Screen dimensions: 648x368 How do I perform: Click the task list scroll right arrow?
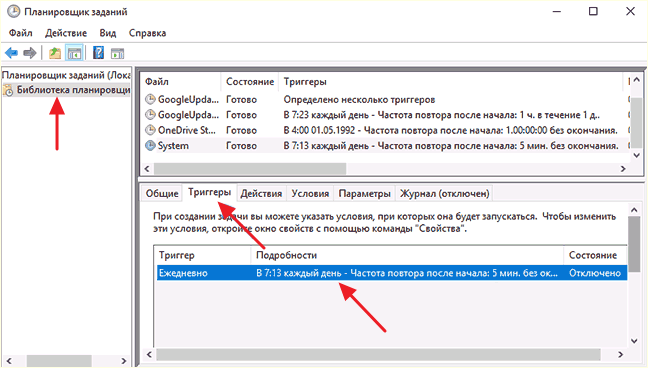point(623,169)
